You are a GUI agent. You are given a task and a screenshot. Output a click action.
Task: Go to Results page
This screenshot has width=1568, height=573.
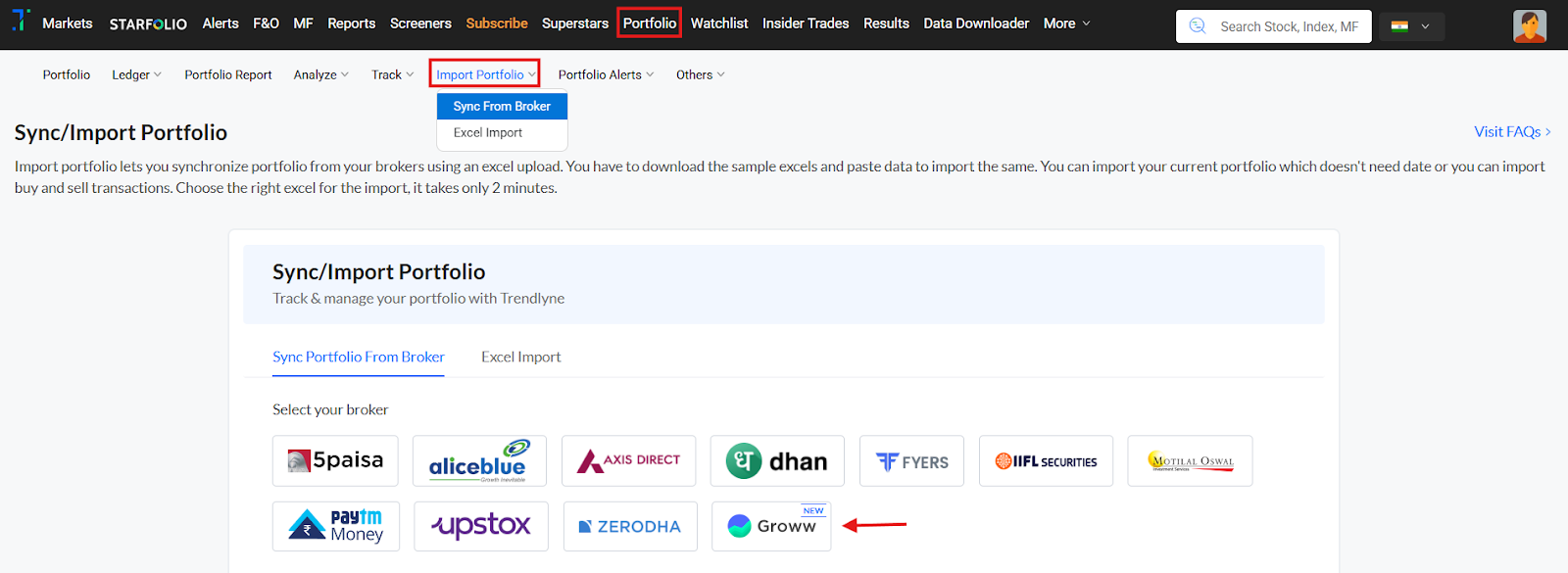(886, 24)
